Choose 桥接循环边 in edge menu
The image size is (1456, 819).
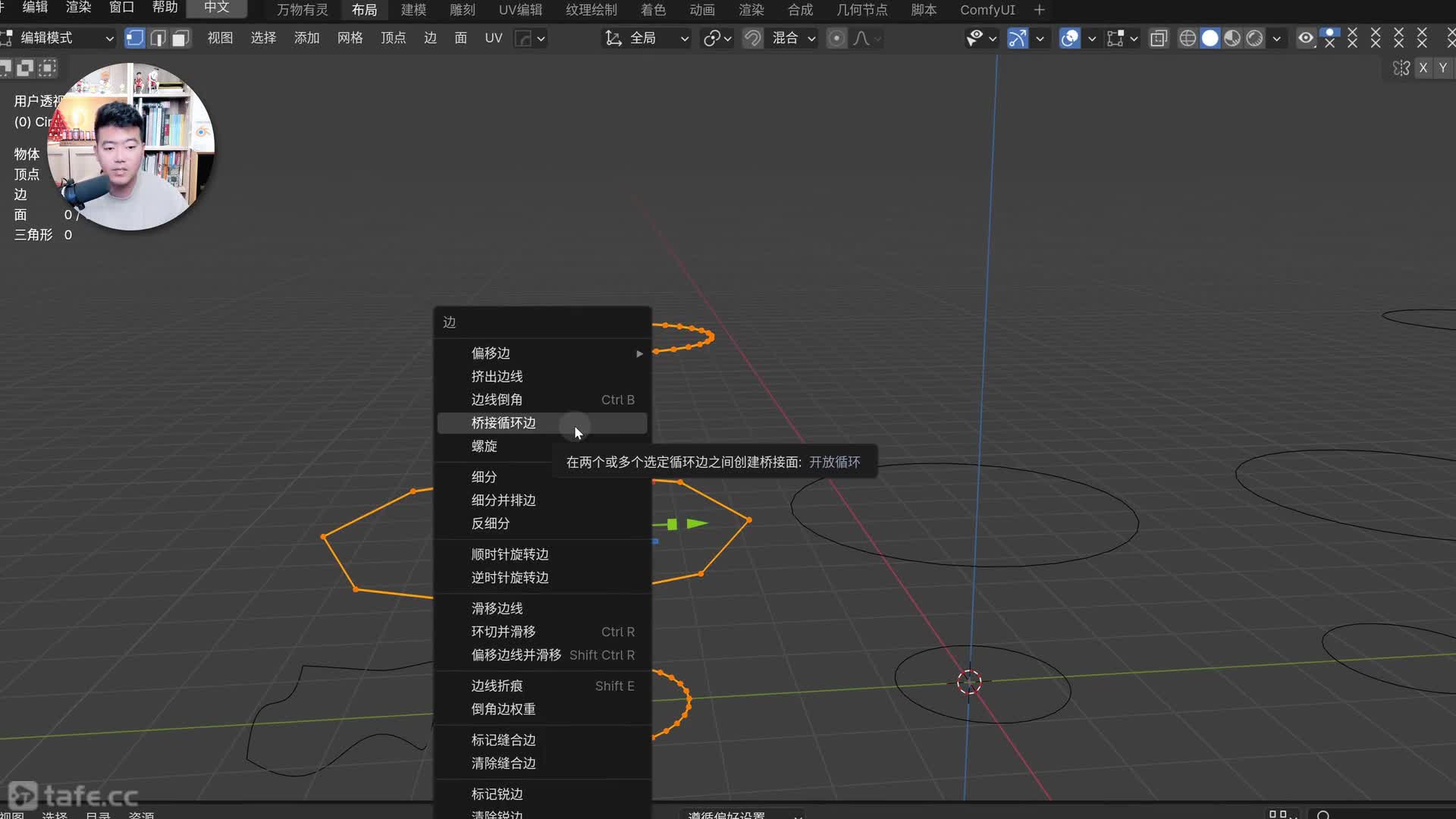pos(504,423)
